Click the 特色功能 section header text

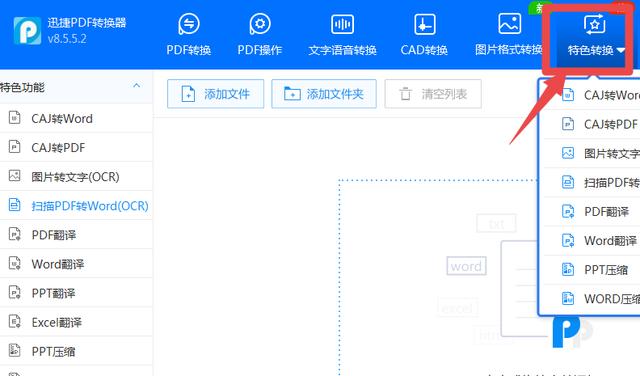click(x=22, y=87)
